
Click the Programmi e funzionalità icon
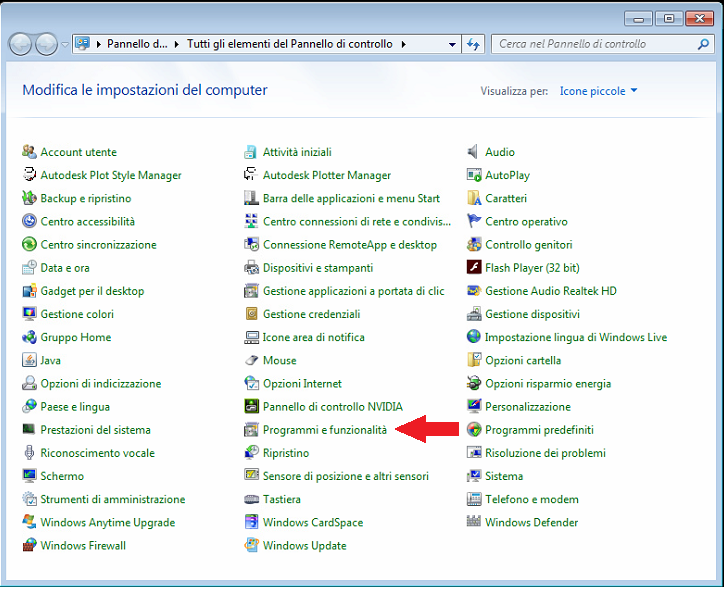(x=251, y=429)
